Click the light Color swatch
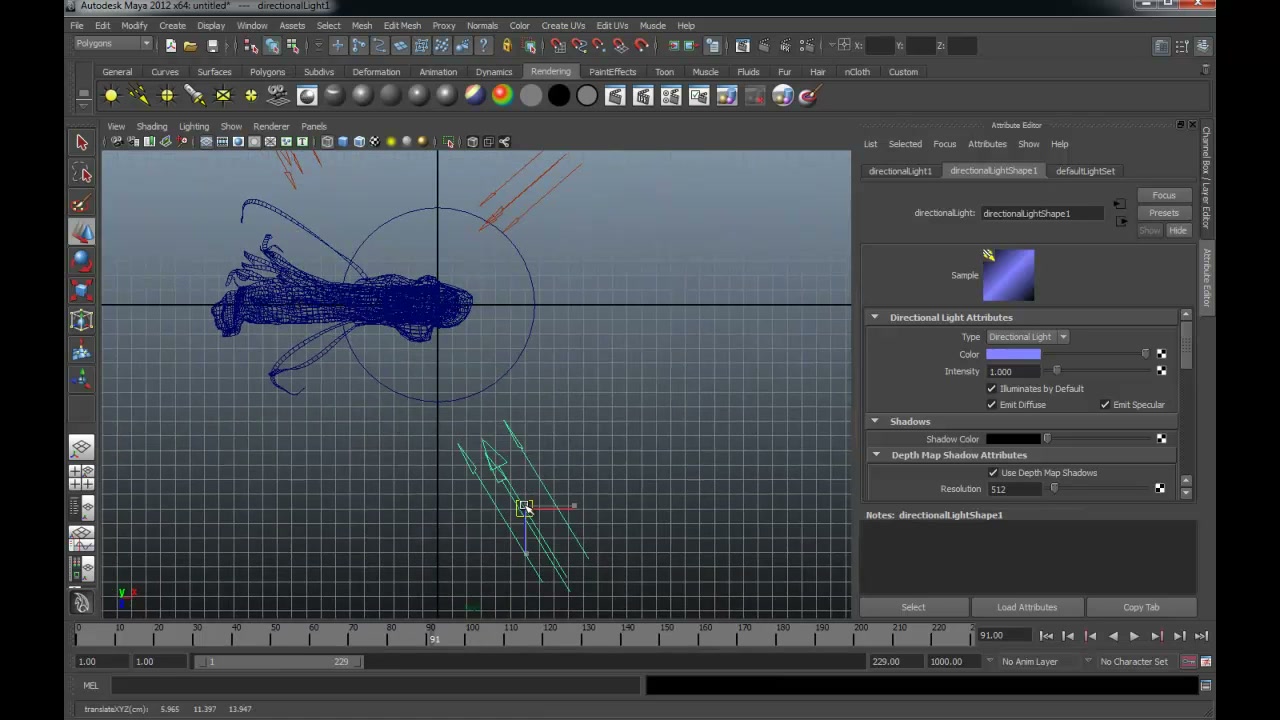1280x720 pixels. pos(1013,354)
